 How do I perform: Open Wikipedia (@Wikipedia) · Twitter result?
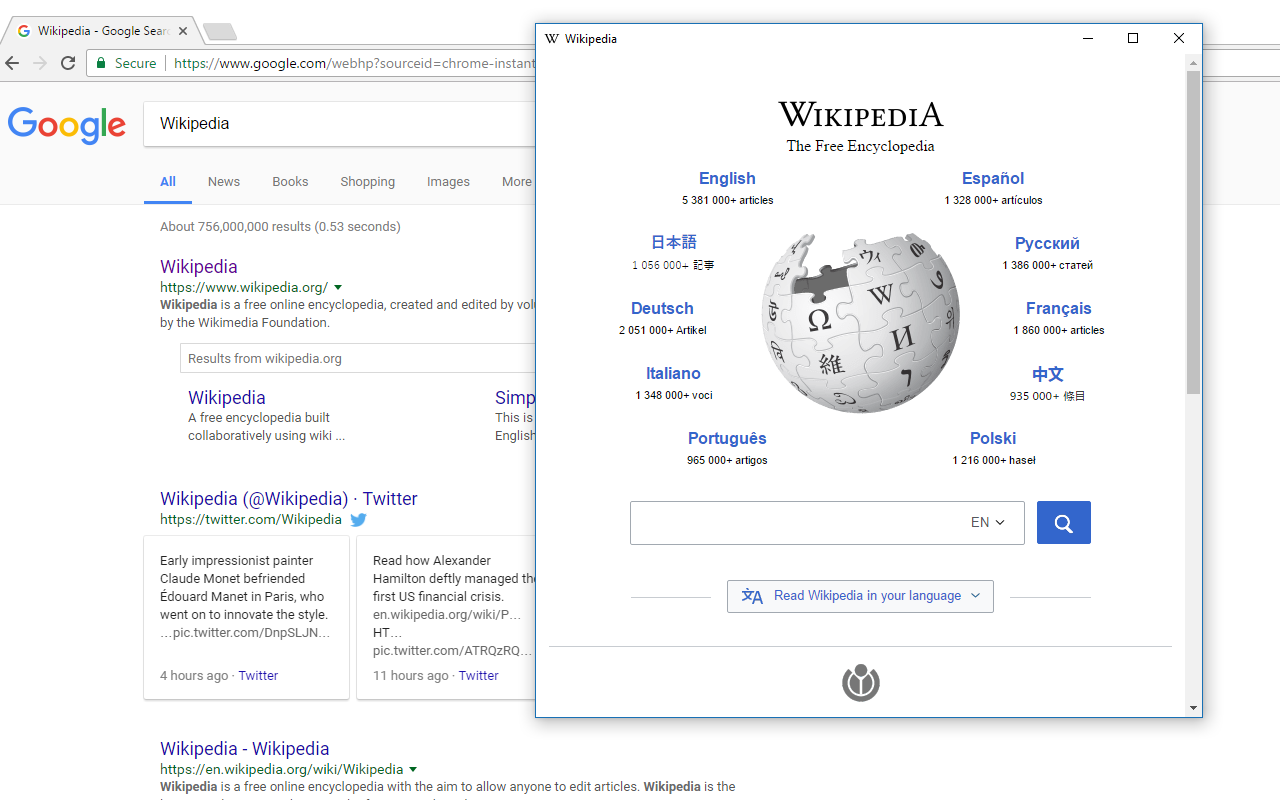[289, 499]
